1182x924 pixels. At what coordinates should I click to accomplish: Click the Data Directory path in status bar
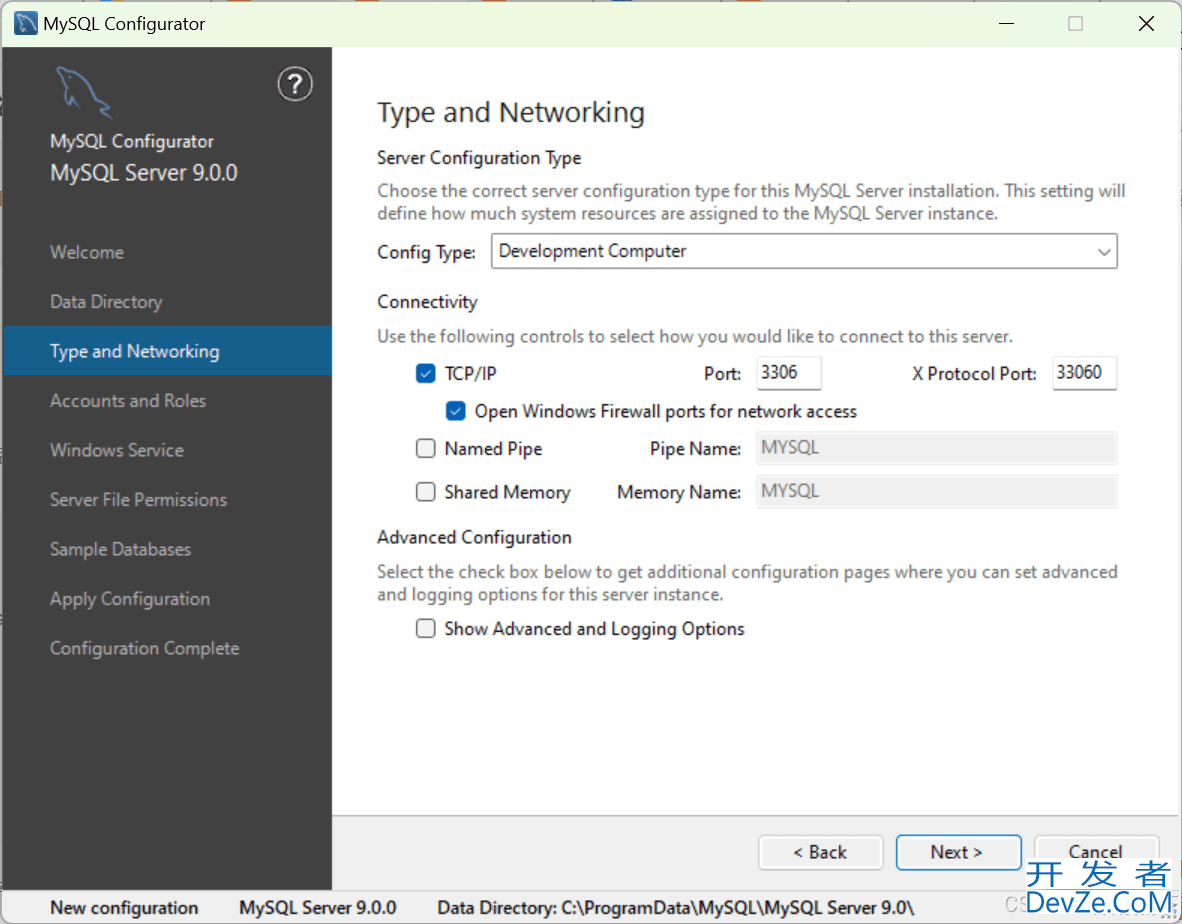675,908
